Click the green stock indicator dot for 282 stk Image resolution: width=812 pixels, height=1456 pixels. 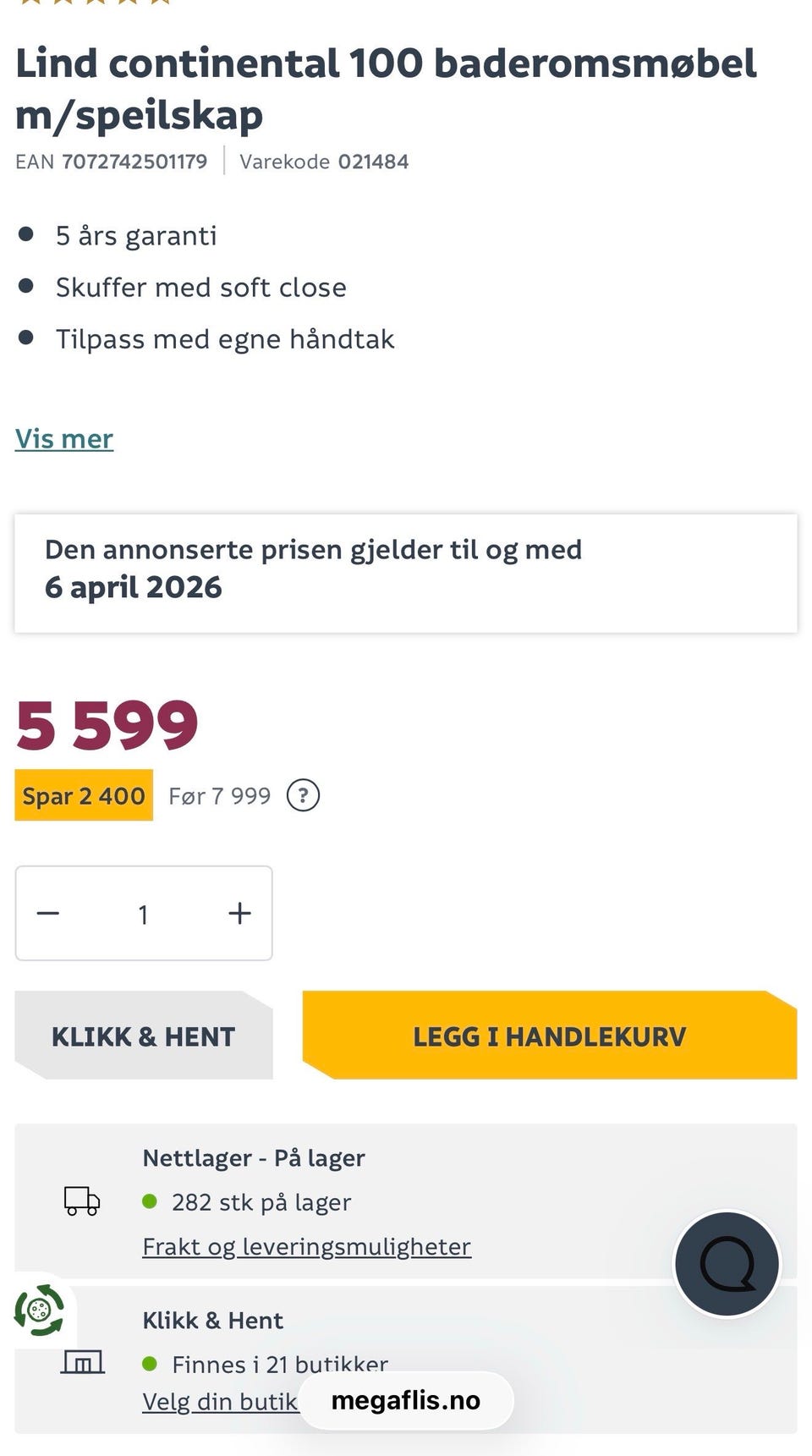tap(152, 1202)
